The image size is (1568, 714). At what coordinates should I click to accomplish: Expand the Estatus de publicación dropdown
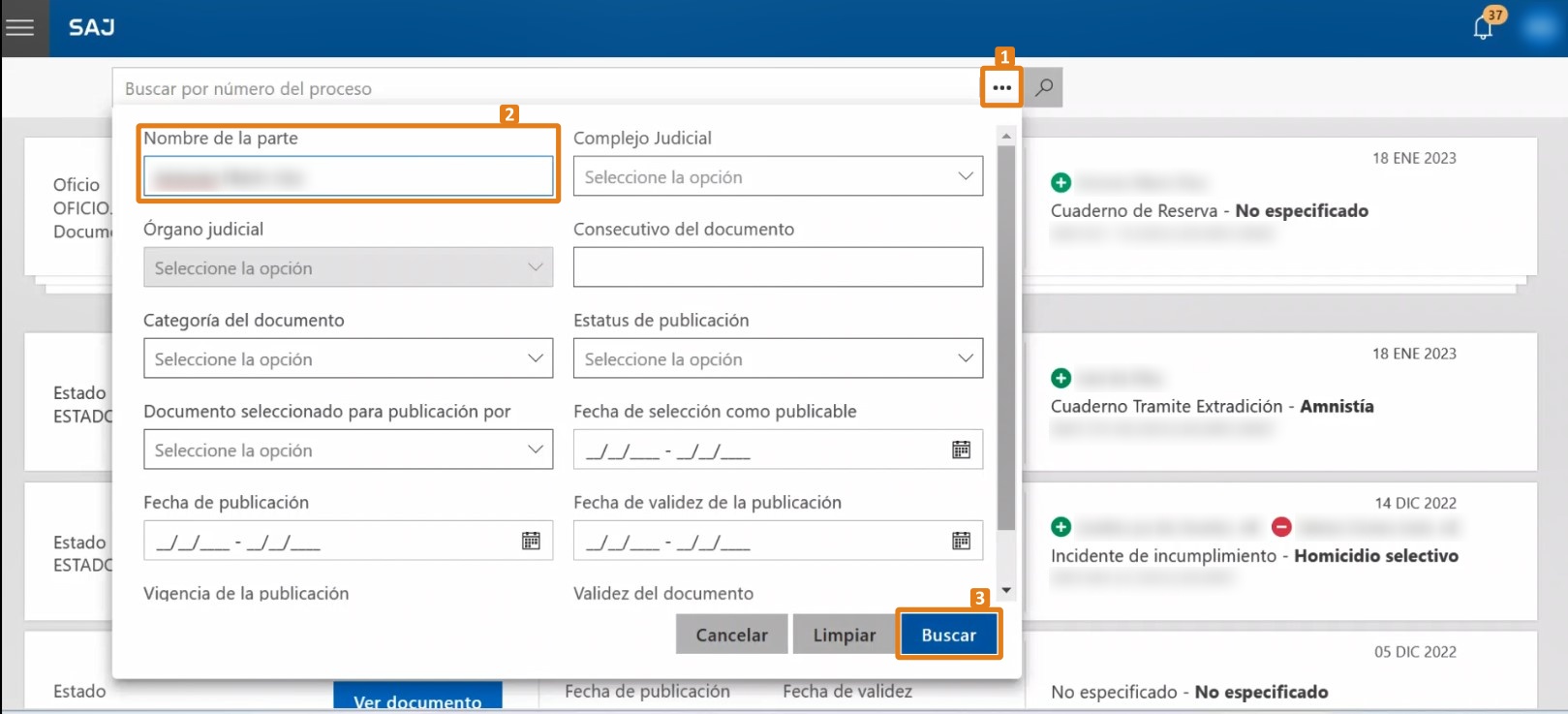pyautogui.click(x=778, y=358)
